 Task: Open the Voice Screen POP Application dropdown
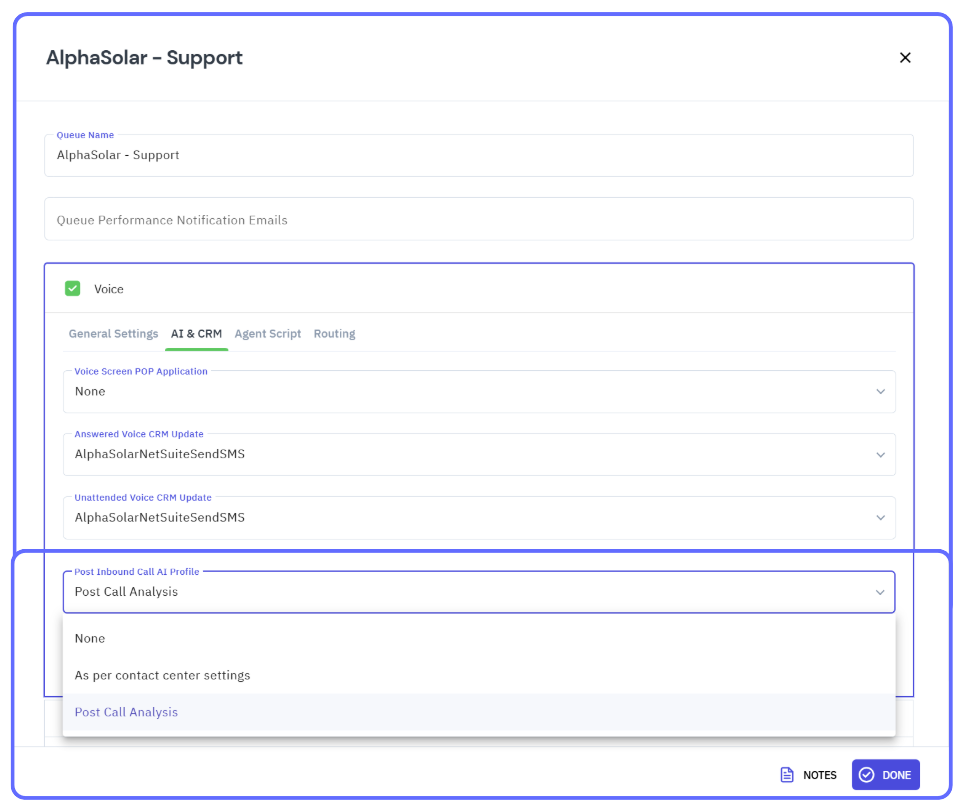[x=470, y=392]
